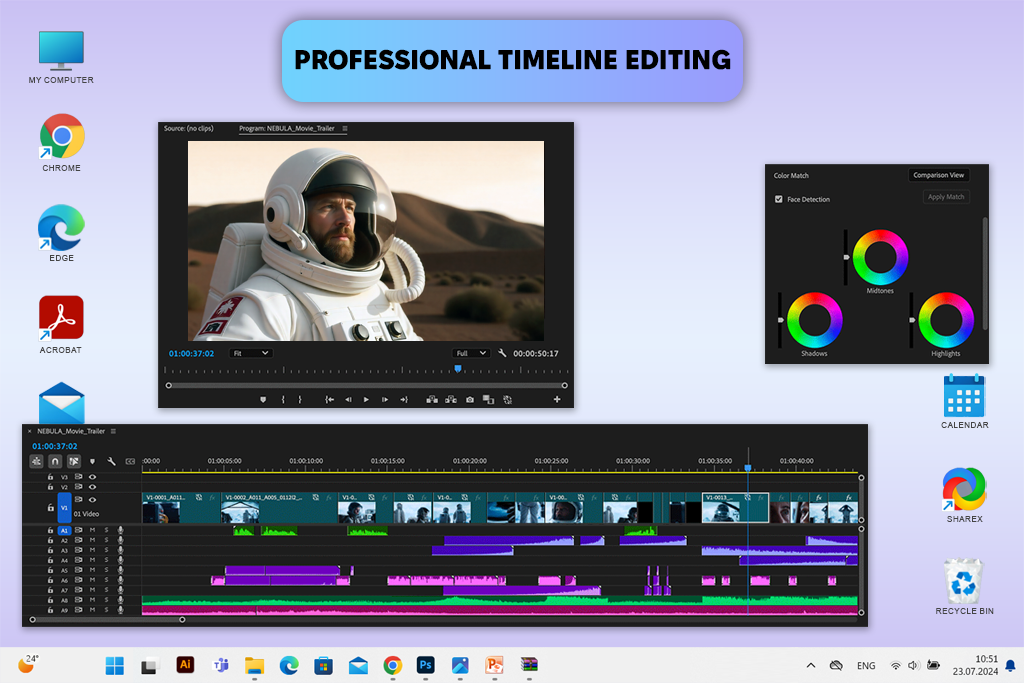
Task: Lock audio track A3
Action: click(50, 550)
